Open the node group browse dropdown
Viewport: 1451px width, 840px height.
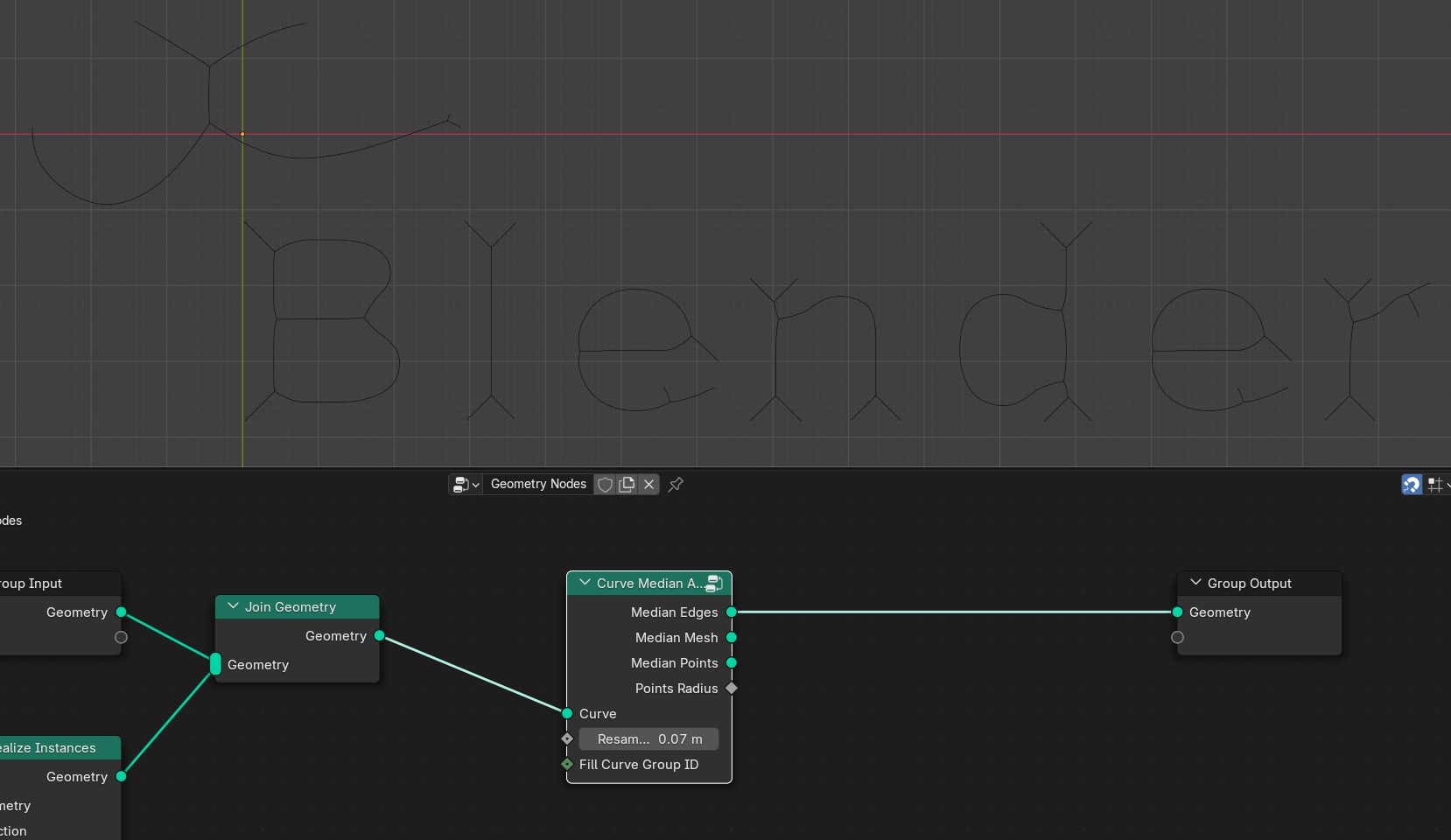(466, 484)
